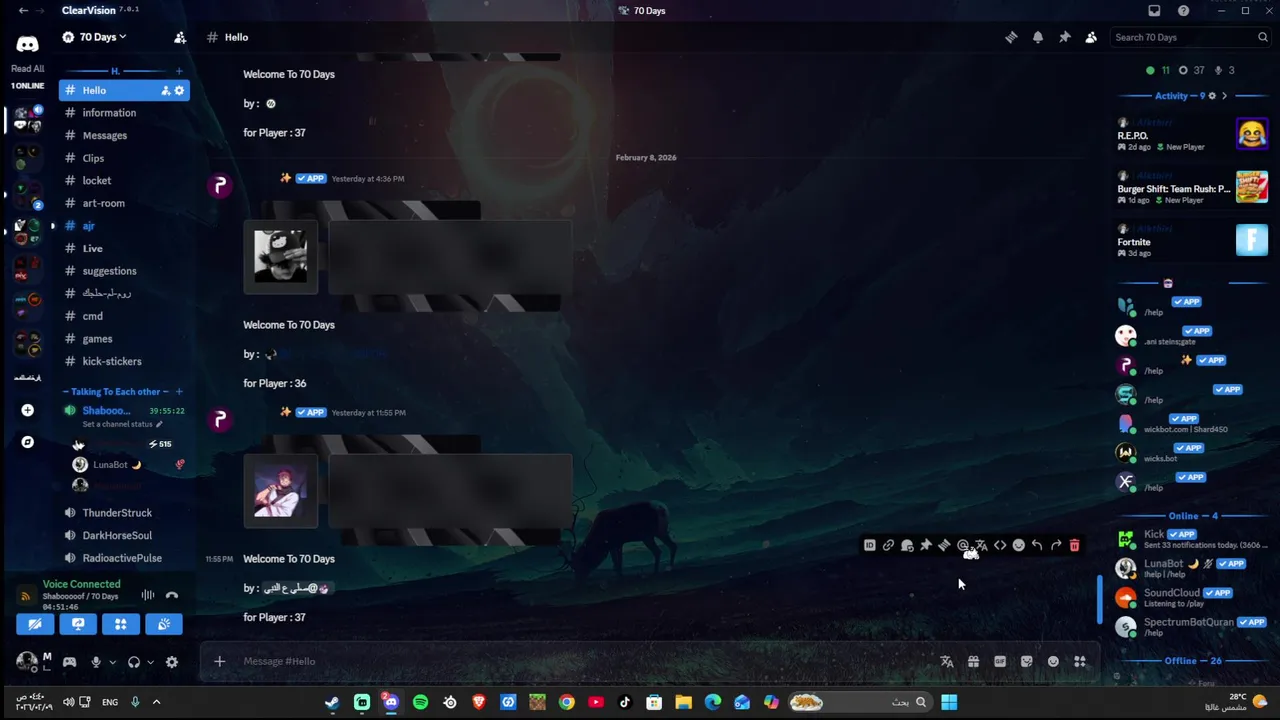The height and width of the screenshot is (720, 1280).
Task: Open apps launcher in message box
Action: [x=1080, y=661]
